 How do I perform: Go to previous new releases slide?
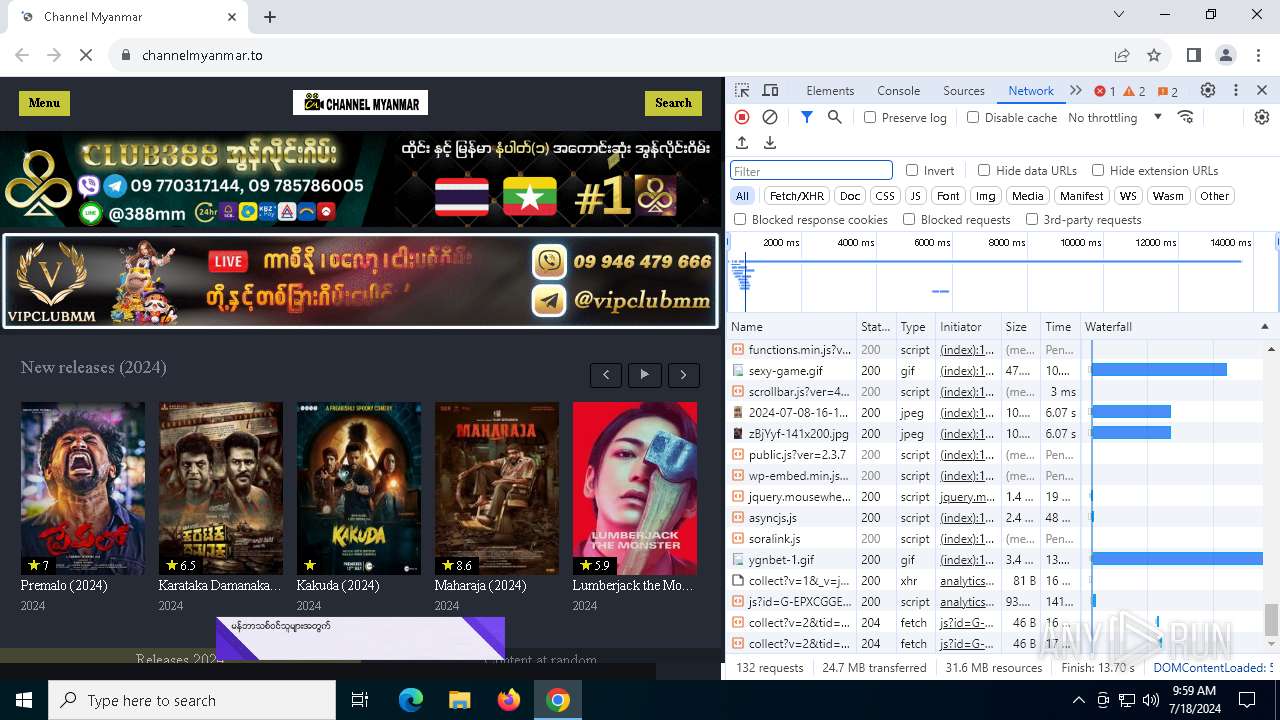pos(606,375)
